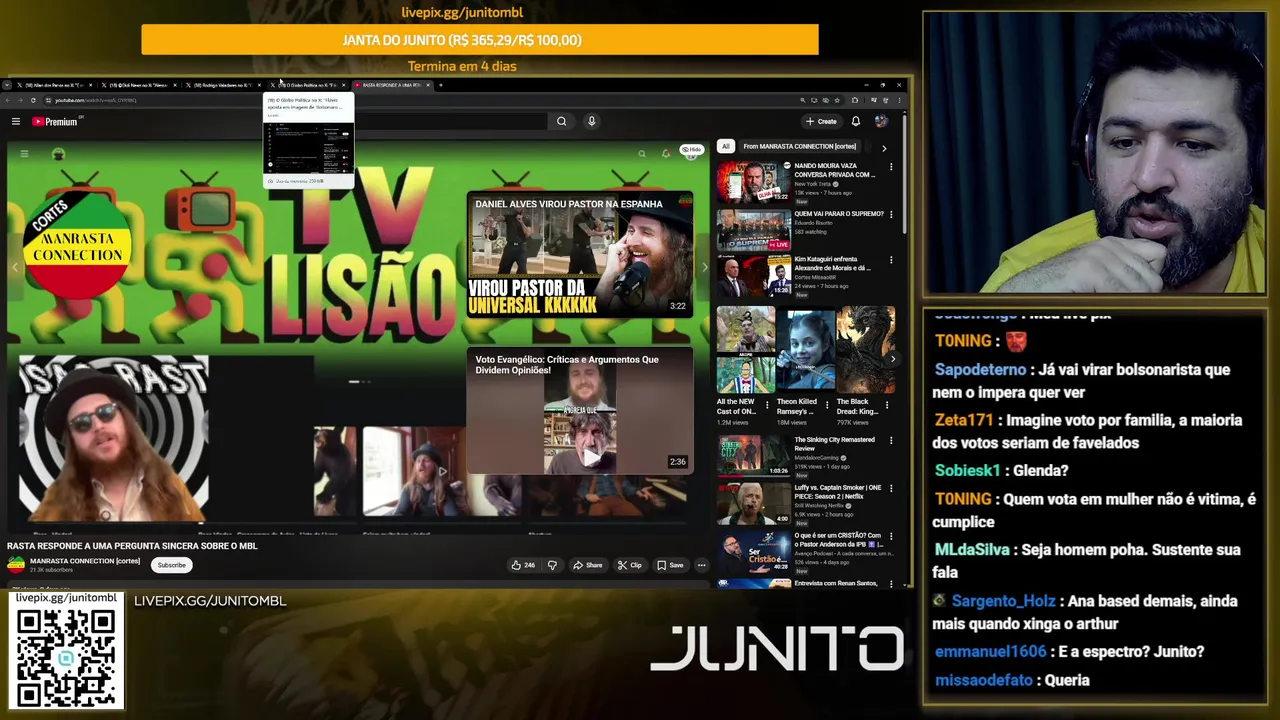
Task: Open a new browser tab
Action: (x=441, y=85)
